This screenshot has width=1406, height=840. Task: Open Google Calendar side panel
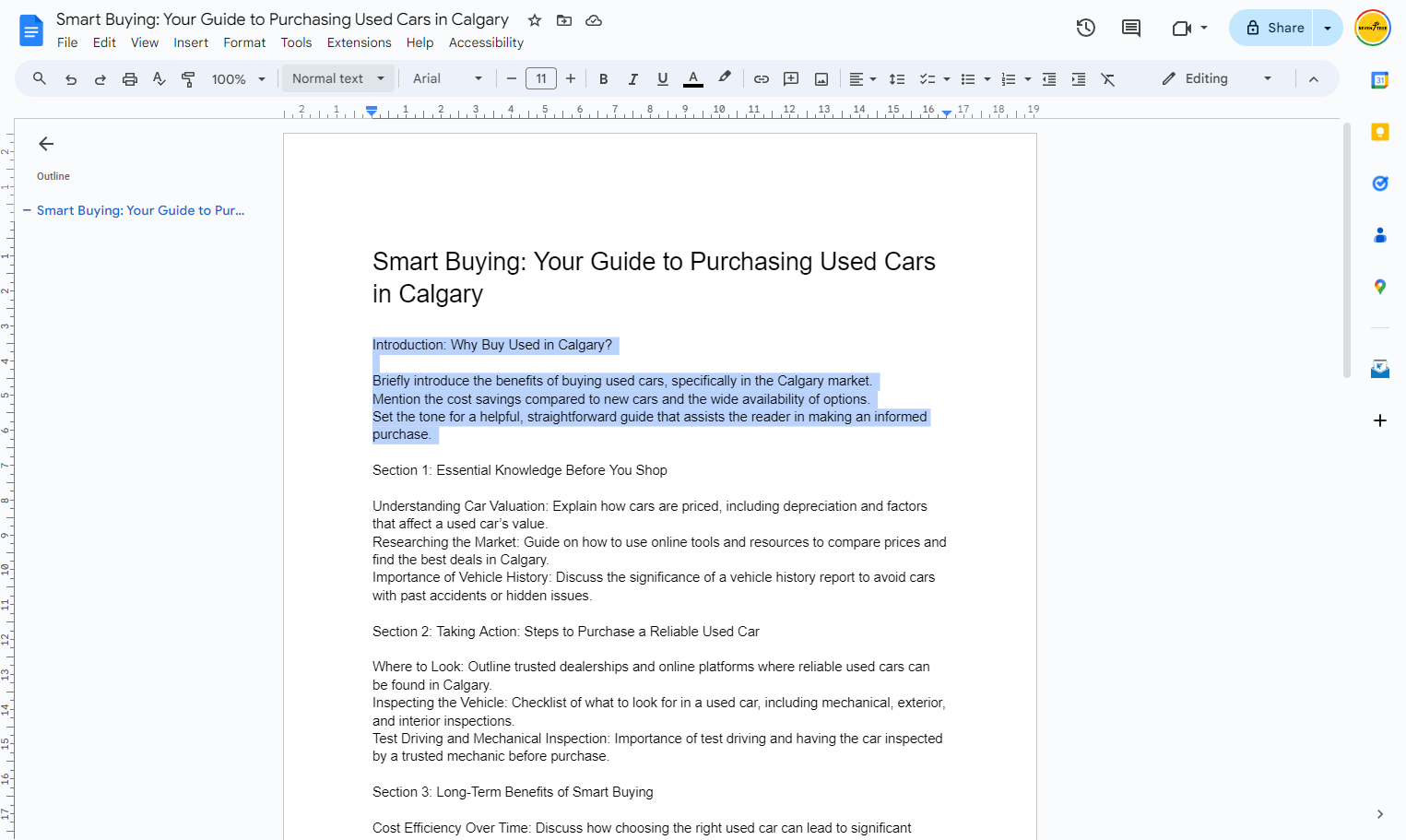(1380, 80)
